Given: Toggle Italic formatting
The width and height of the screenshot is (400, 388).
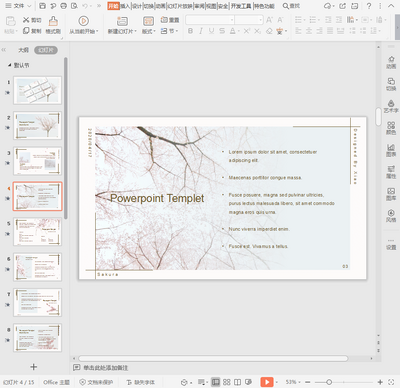Looking at the screenshot, I should coord(201,31).
